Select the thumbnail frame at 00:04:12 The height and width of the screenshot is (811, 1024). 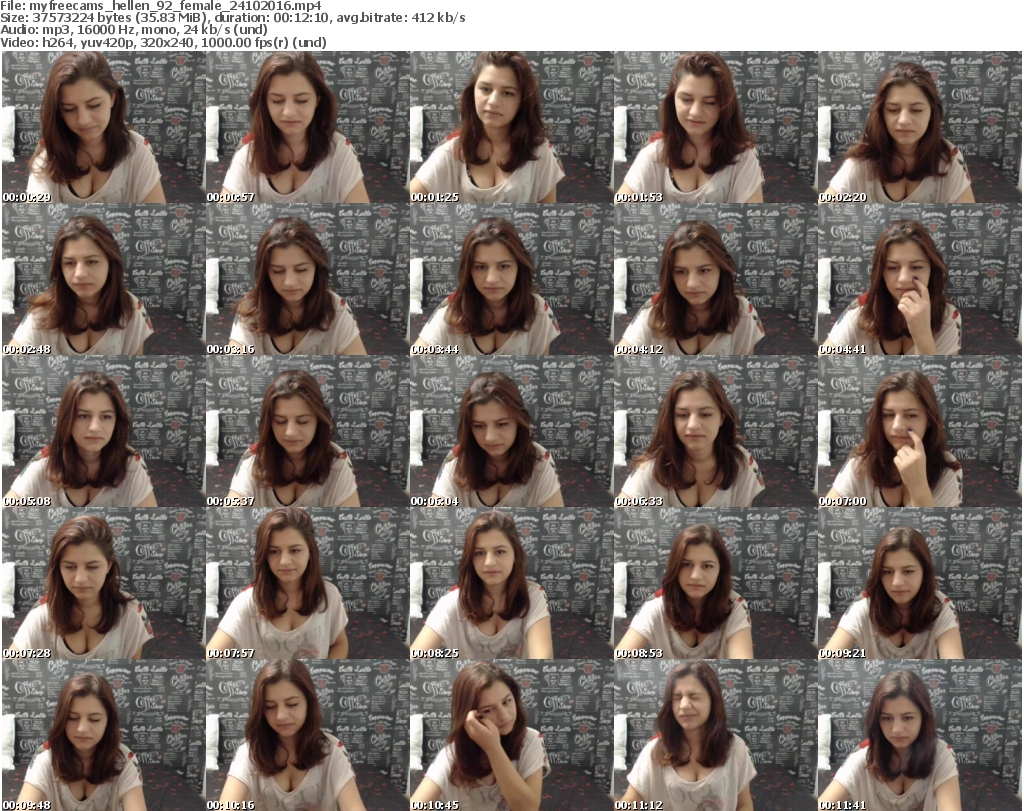coord(715,279)
